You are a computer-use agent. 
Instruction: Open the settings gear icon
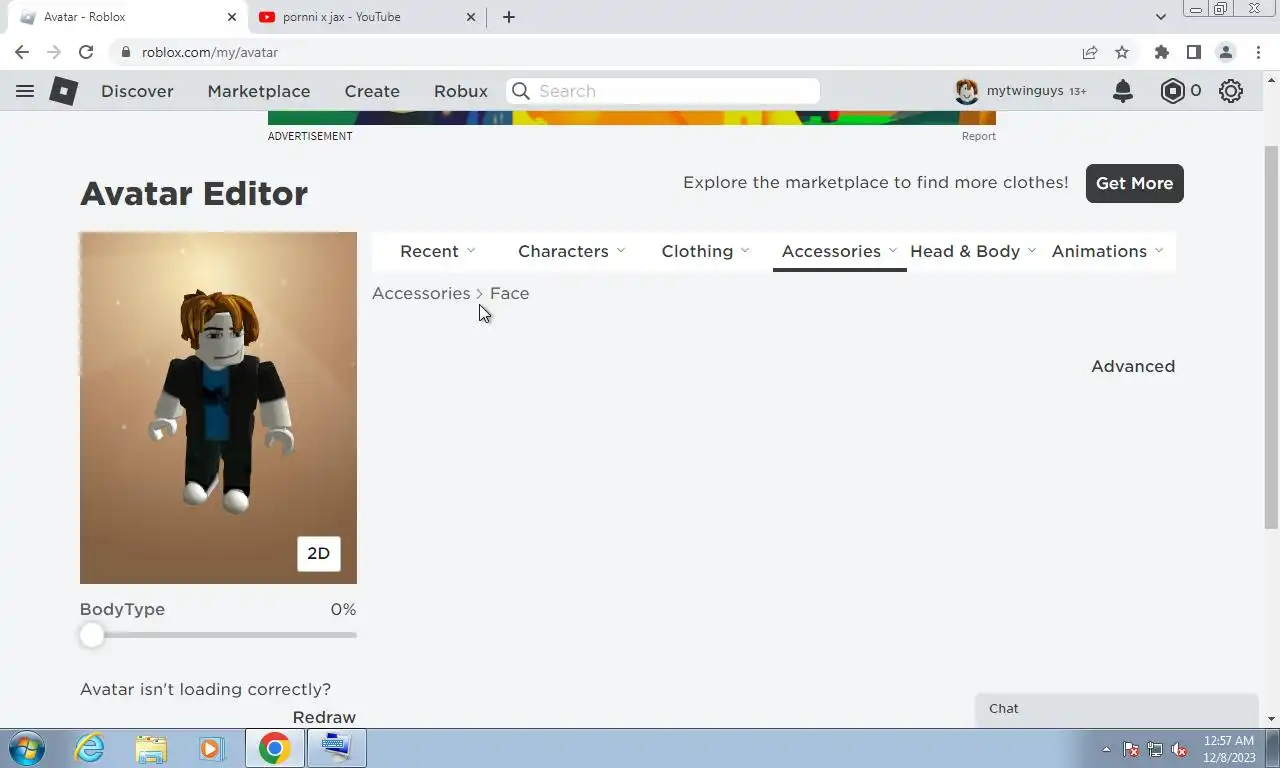(1231, 91)
